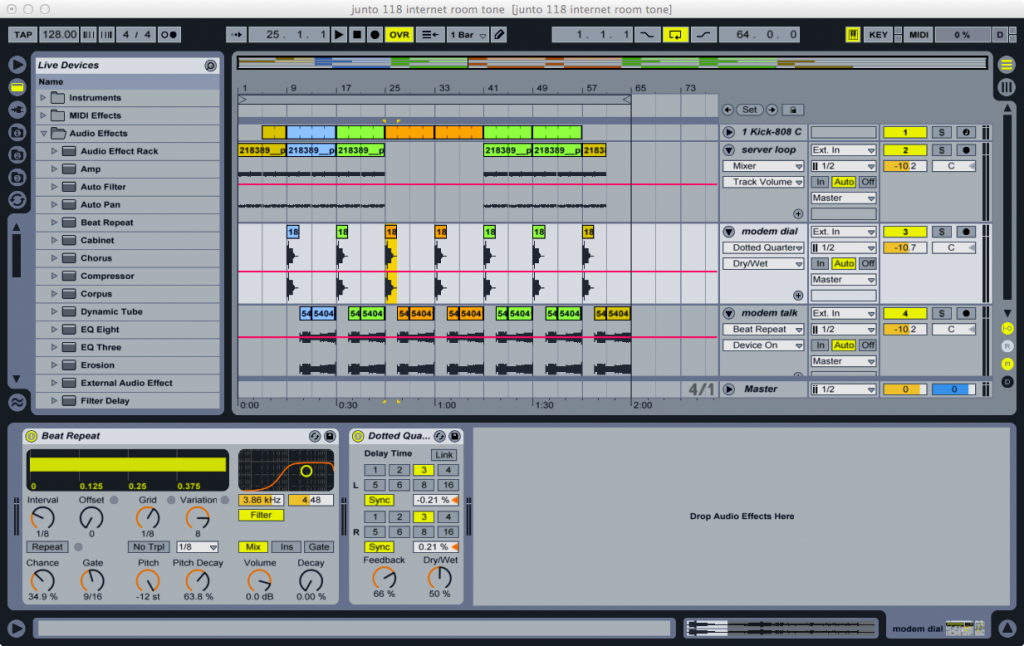This screenshot has width=1024, height=646.
Task: Click the punch-out switch
Action: [703, 35]
